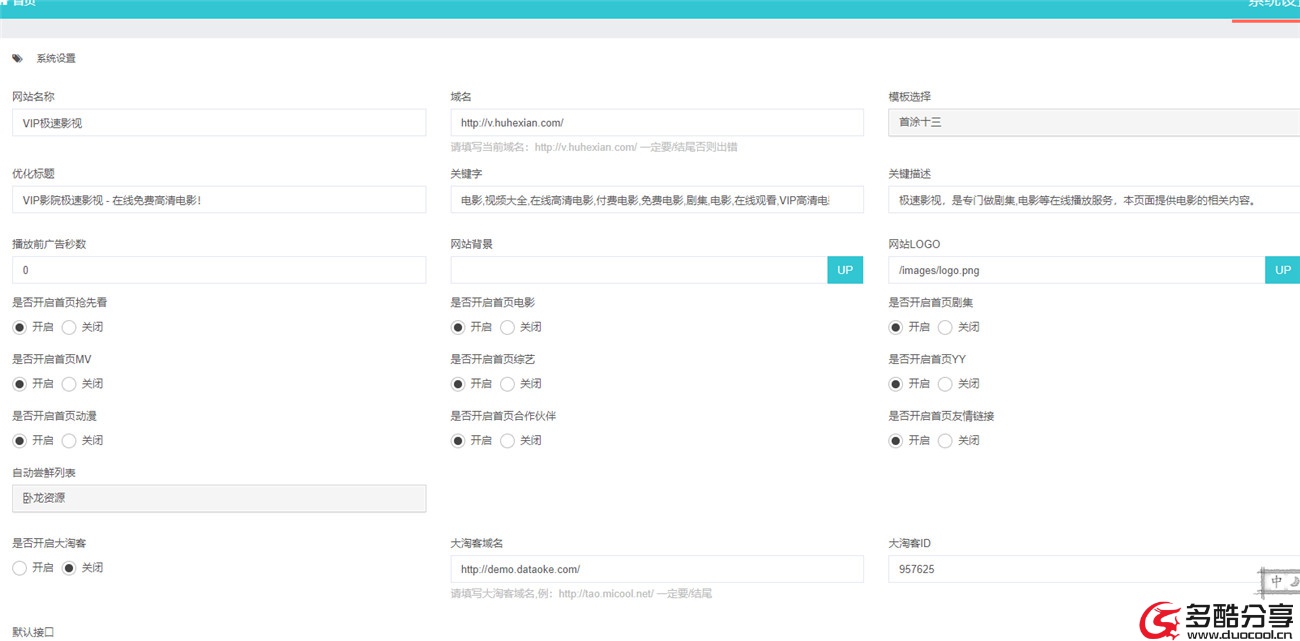
Task: Select 开启 for 是否开启首页电影
Action: 458,327
